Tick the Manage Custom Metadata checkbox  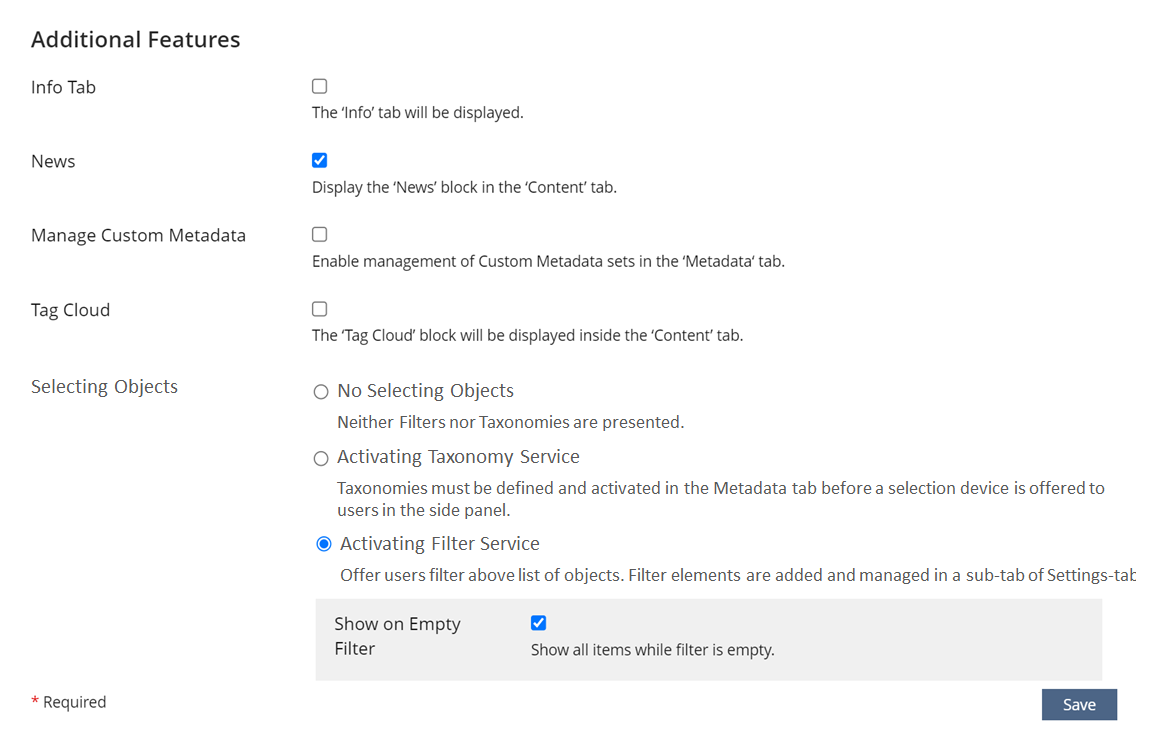[x=320, y=235]
